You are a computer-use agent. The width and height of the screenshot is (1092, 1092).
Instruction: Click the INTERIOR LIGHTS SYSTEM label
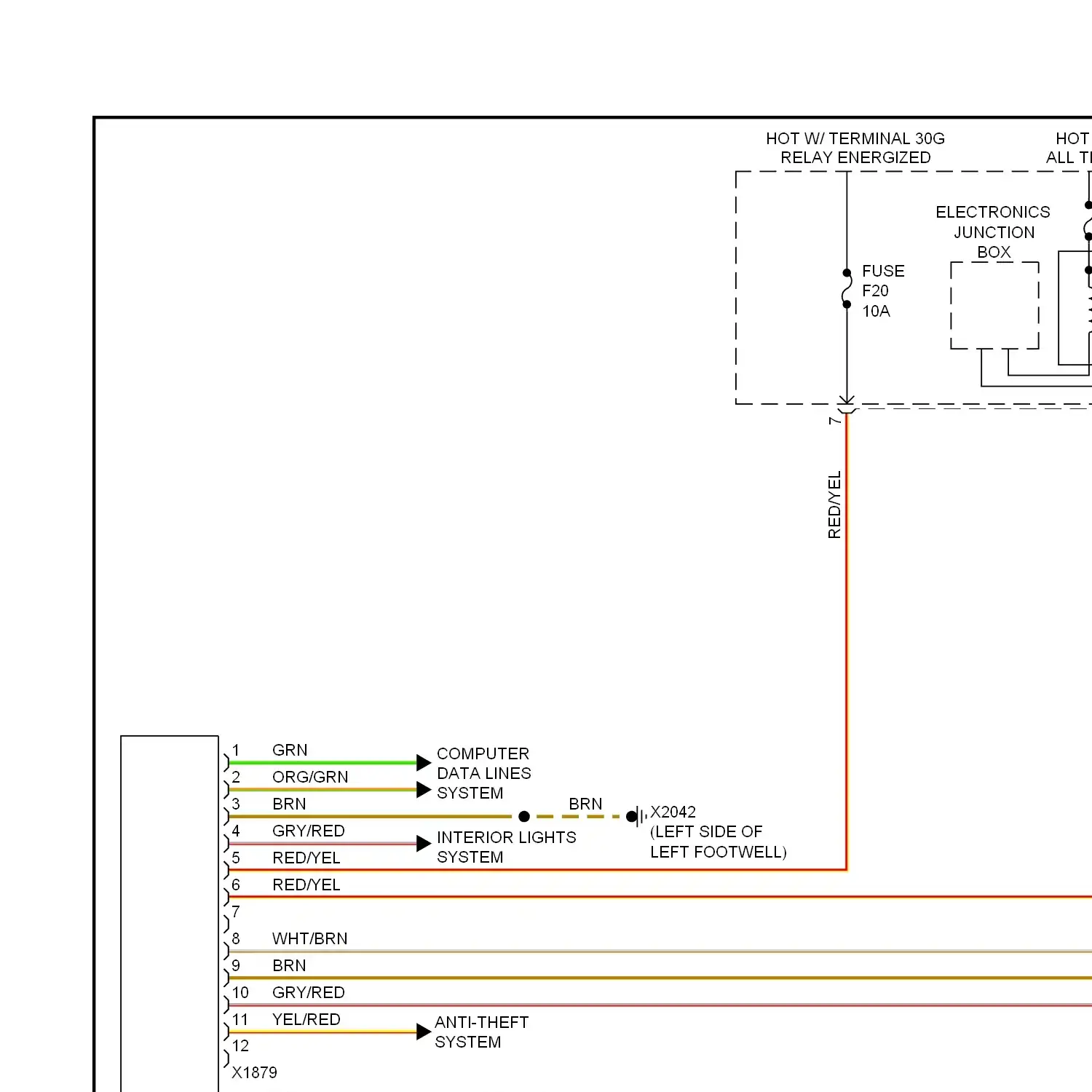click(507, 847)
